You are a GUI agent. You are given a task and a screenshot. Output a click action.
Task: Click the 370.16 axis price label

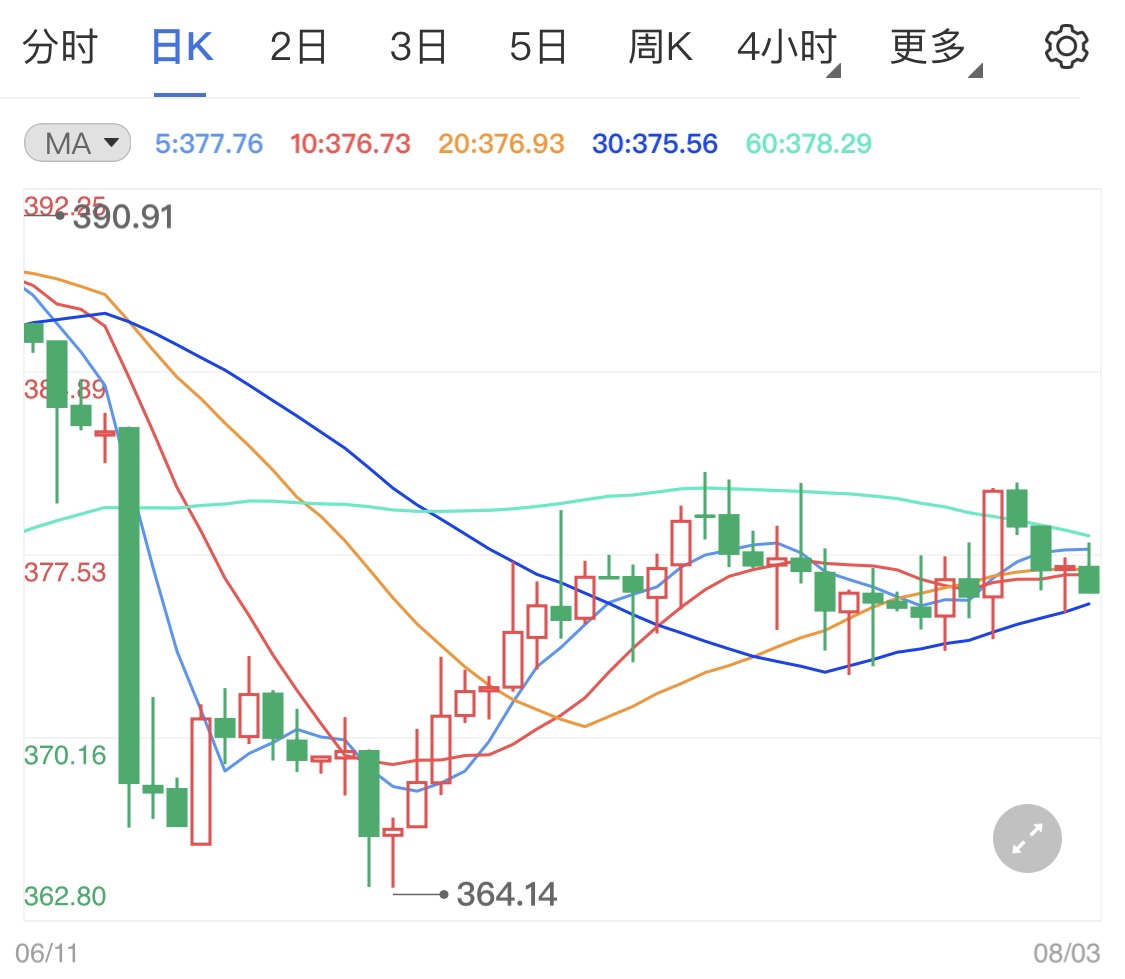(x=65, y=755)
